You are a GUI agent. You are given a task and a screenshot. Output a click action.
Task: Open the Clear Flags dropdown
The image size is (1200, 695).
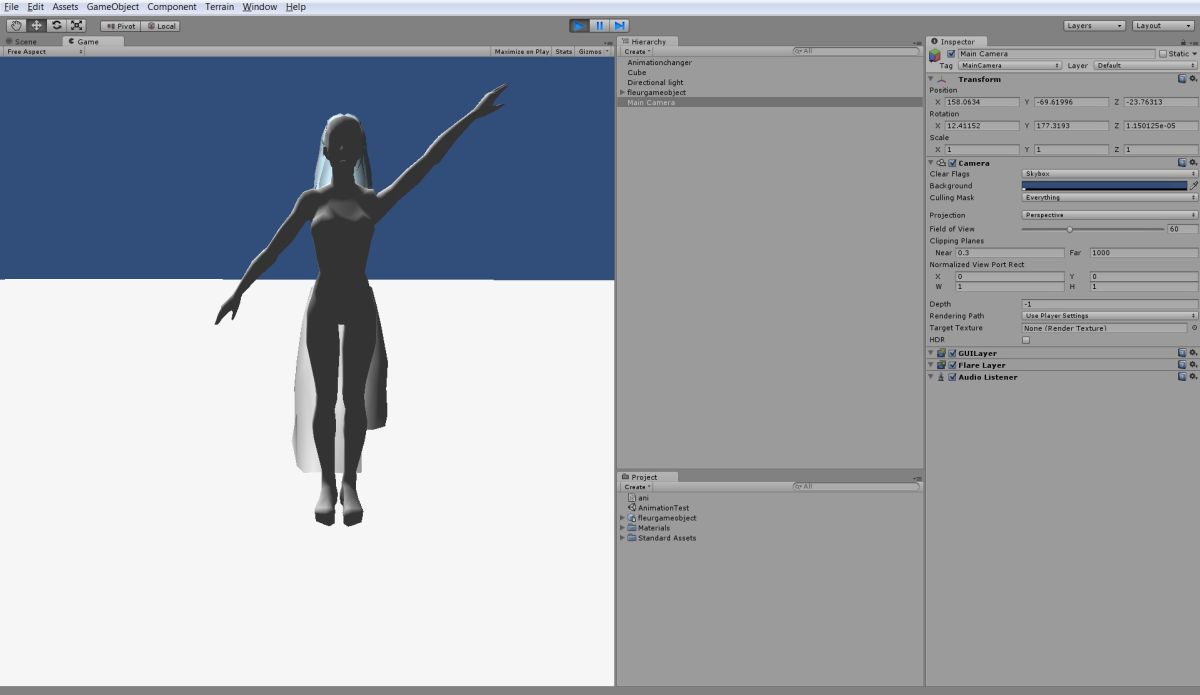pyautogui.click(x=1108, y=173)
